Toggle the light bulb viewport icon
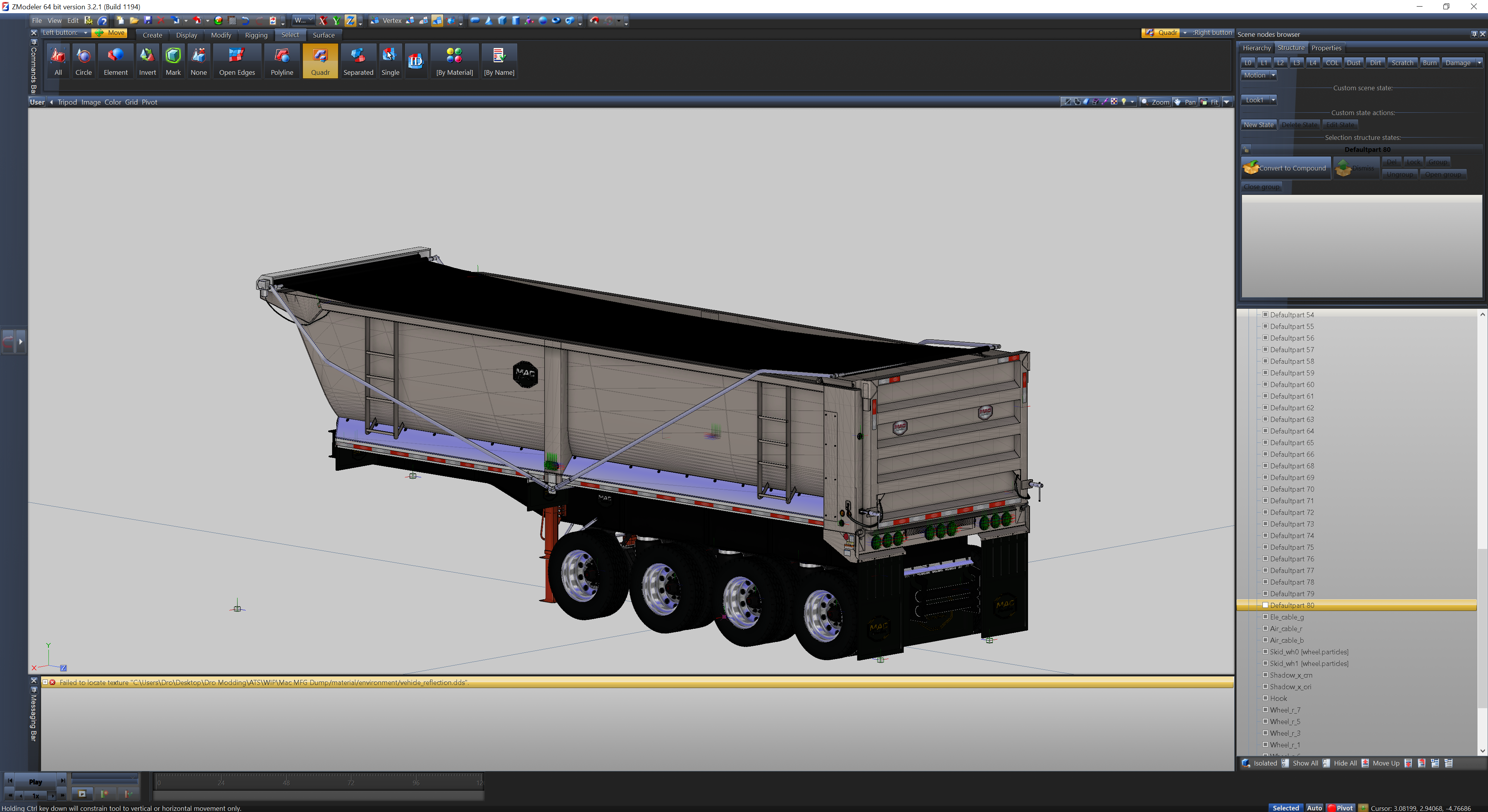 pos(1123,101)
